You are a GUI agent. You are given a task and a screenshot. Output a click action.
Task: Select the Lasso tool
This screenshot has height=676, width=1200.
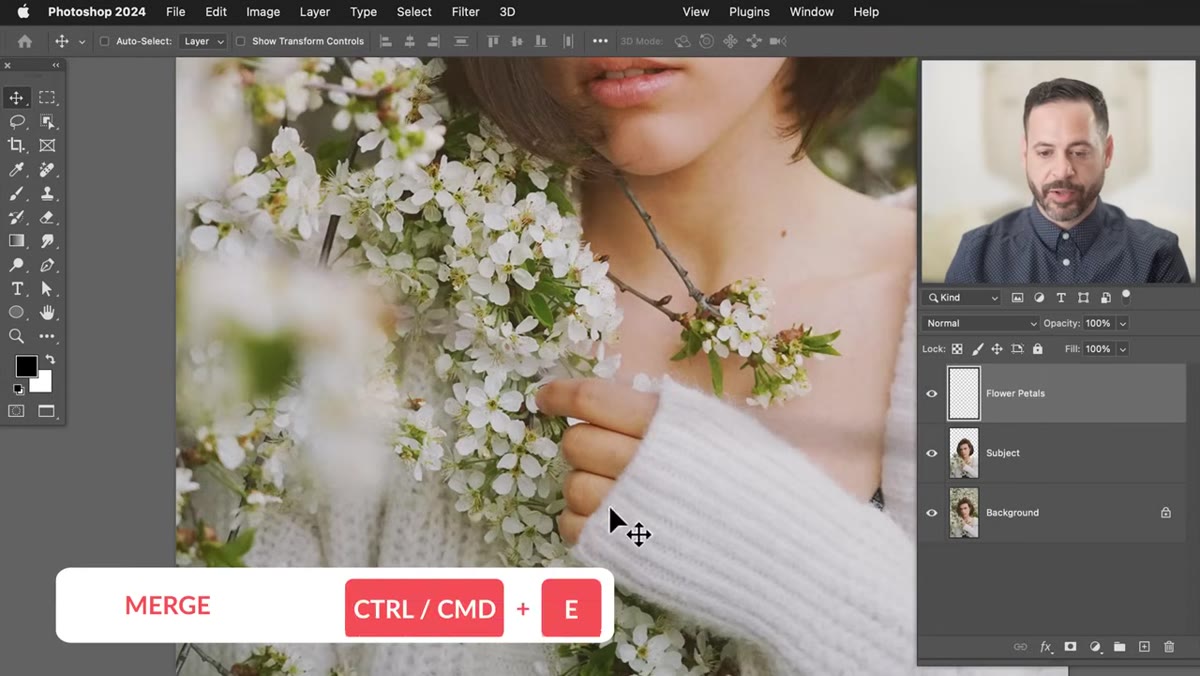tap(16, 121)
